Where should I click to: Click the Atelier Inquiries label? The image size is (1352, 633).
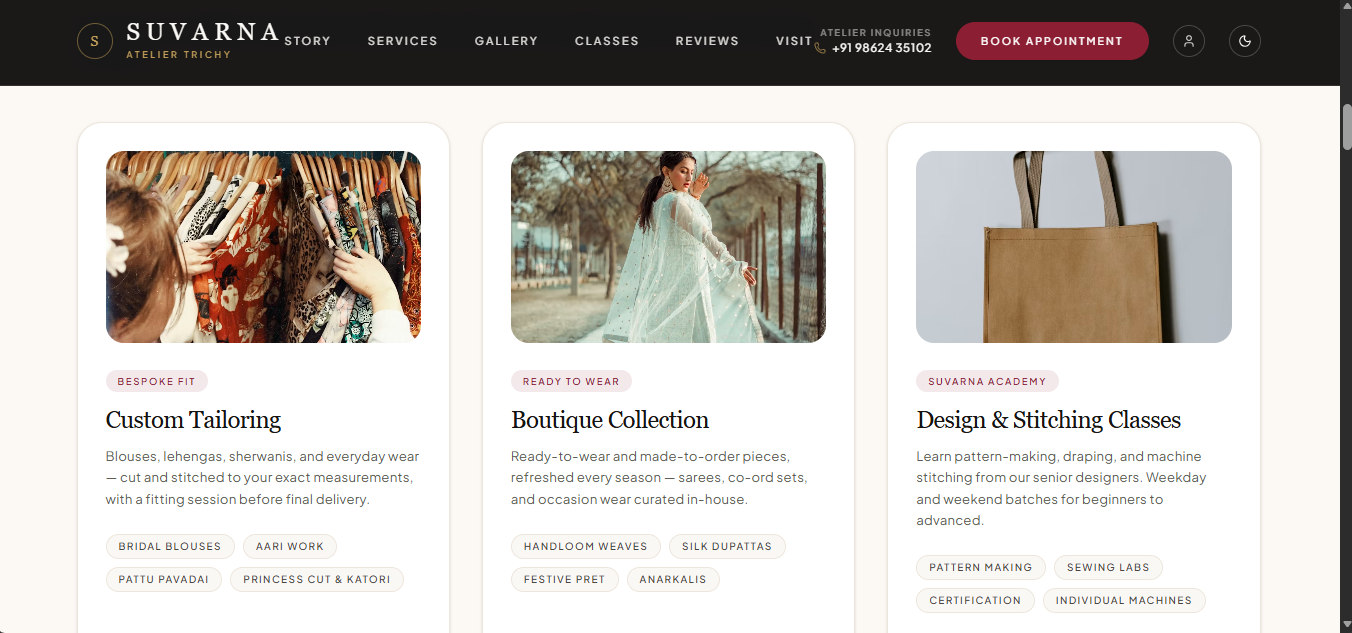pos(875,33)
